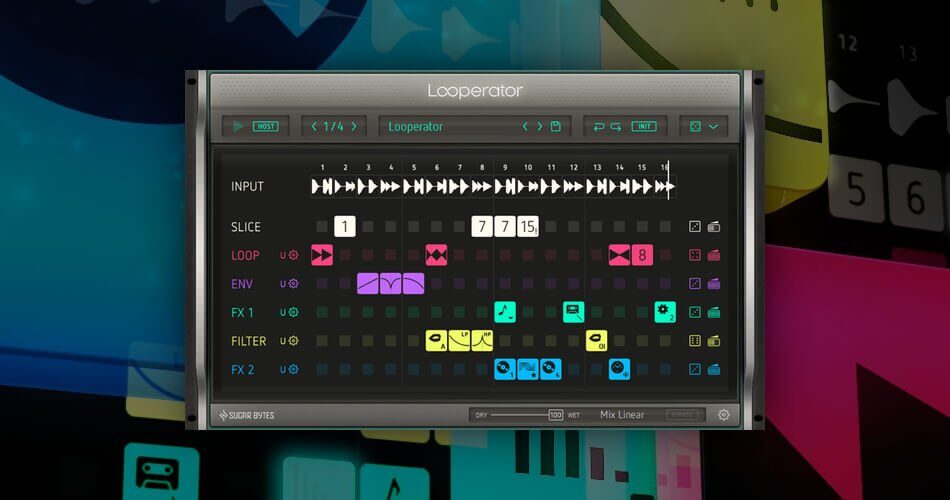
Task: Toggle the U button on the ENV row
Action: click(x=283, y=284)
